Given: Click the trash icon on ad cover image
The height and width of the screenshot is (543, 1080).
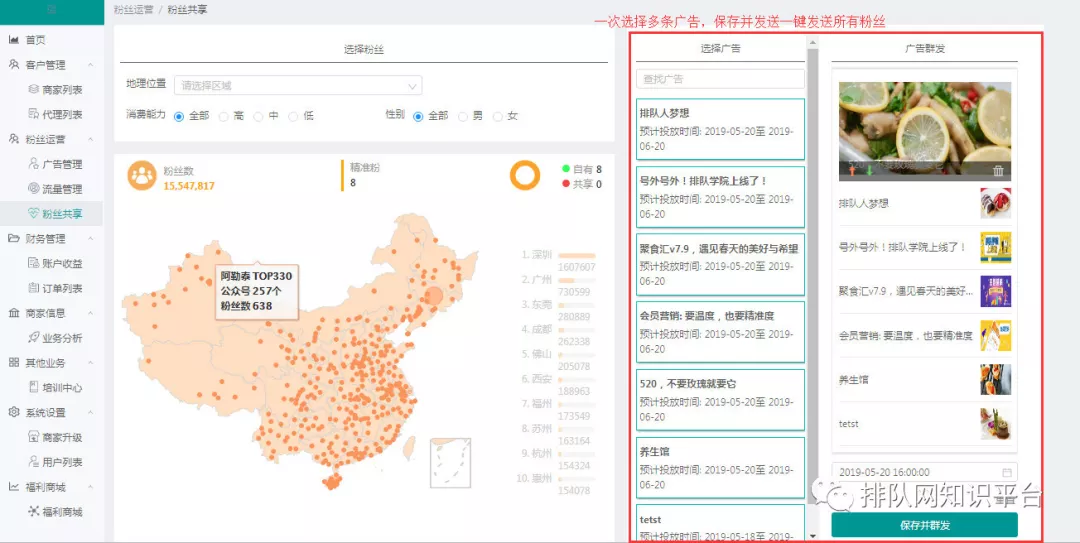Looking at the screenshot, I should [998, 171].
